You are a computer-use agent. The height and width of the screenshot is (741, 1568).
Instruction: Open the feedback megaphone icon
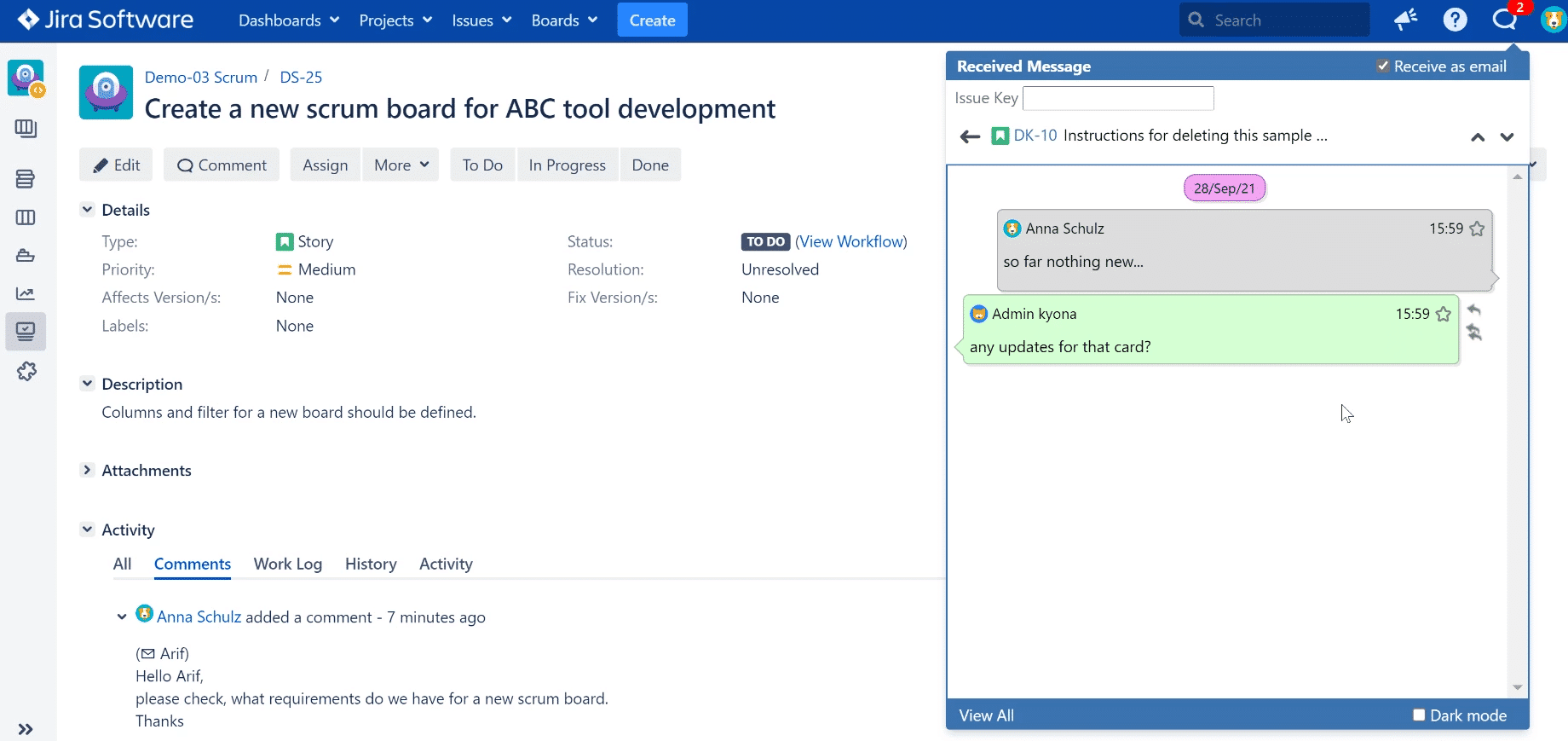pyautogui.click(x=1405, y=20)
